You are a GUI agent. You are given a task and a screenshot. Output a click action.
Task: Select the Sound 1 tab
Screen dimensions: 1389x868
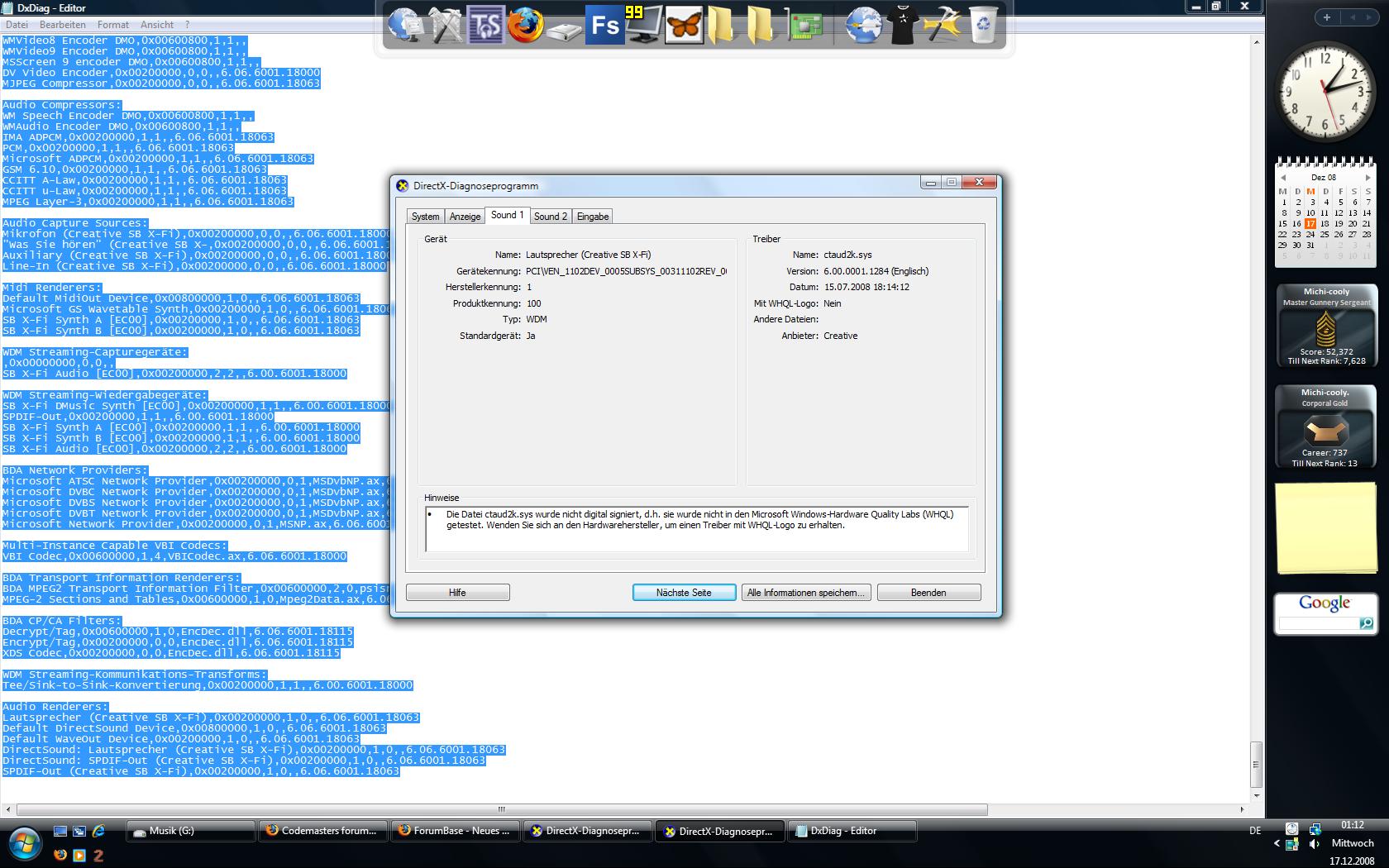(x=507, y=215)
